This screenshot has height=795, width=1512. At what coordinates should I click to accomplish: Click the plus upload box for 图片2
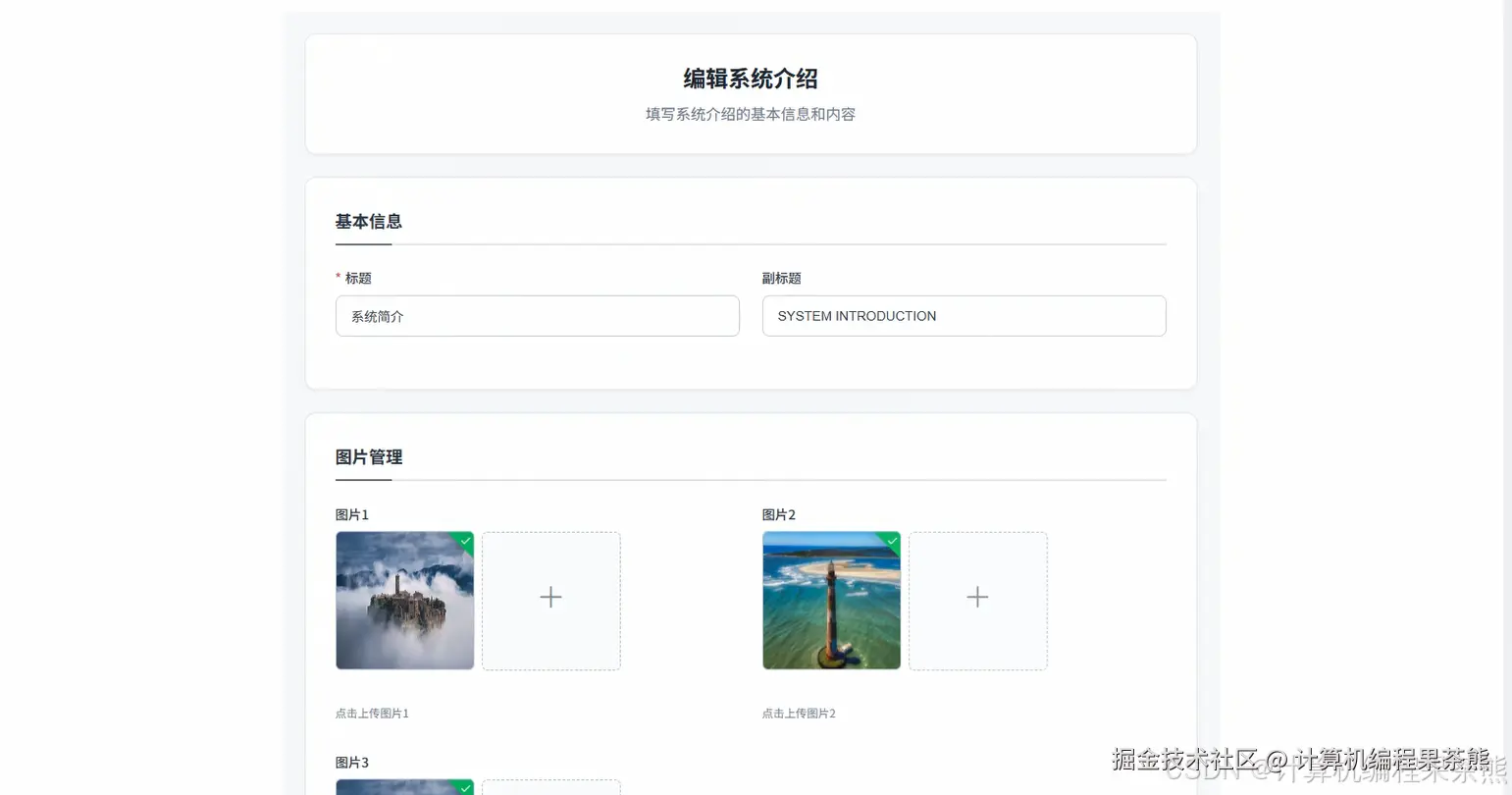[x=977, y=601]
